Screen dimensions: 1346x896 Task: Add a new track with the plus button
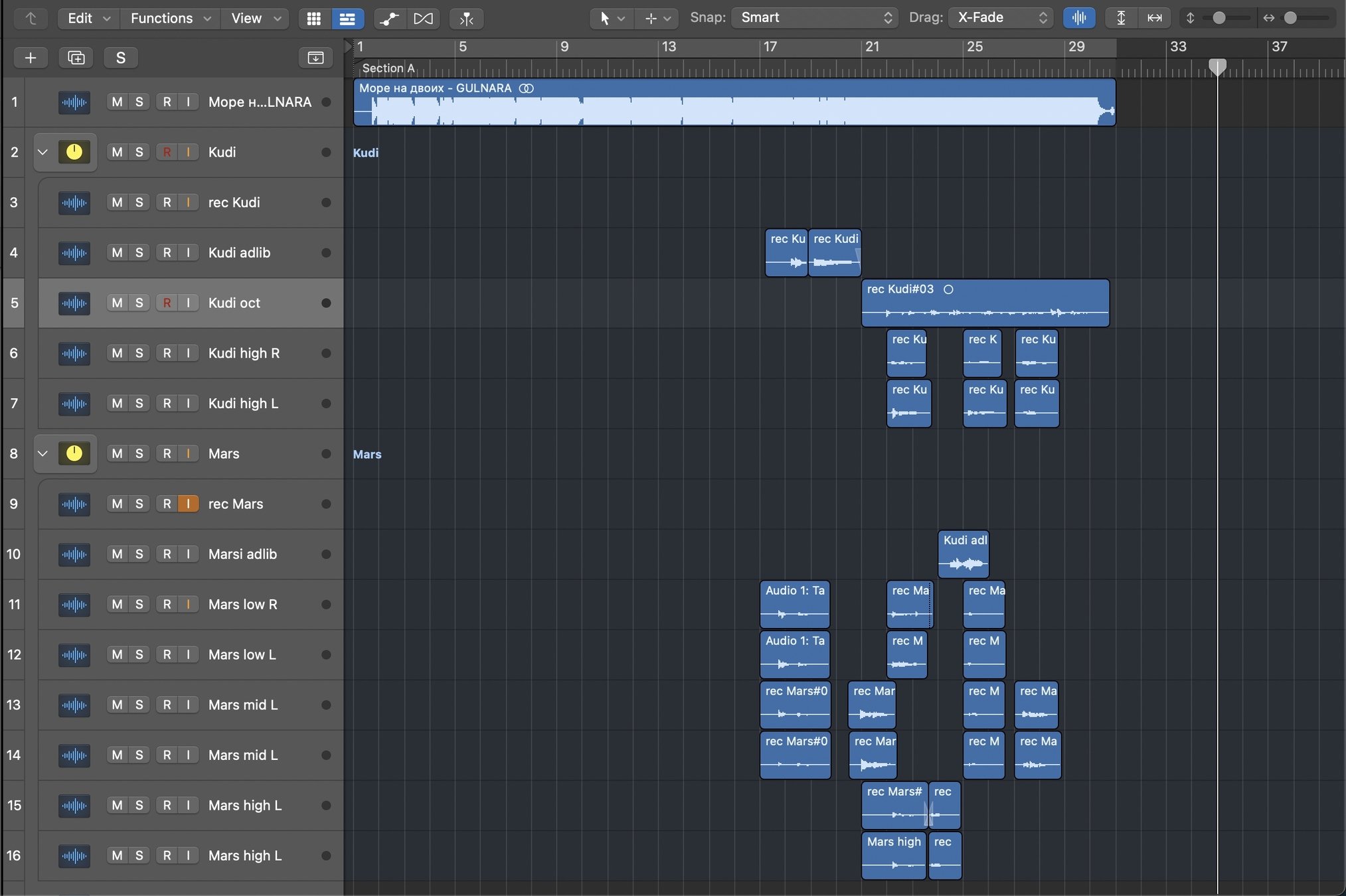tap(31, 58)
